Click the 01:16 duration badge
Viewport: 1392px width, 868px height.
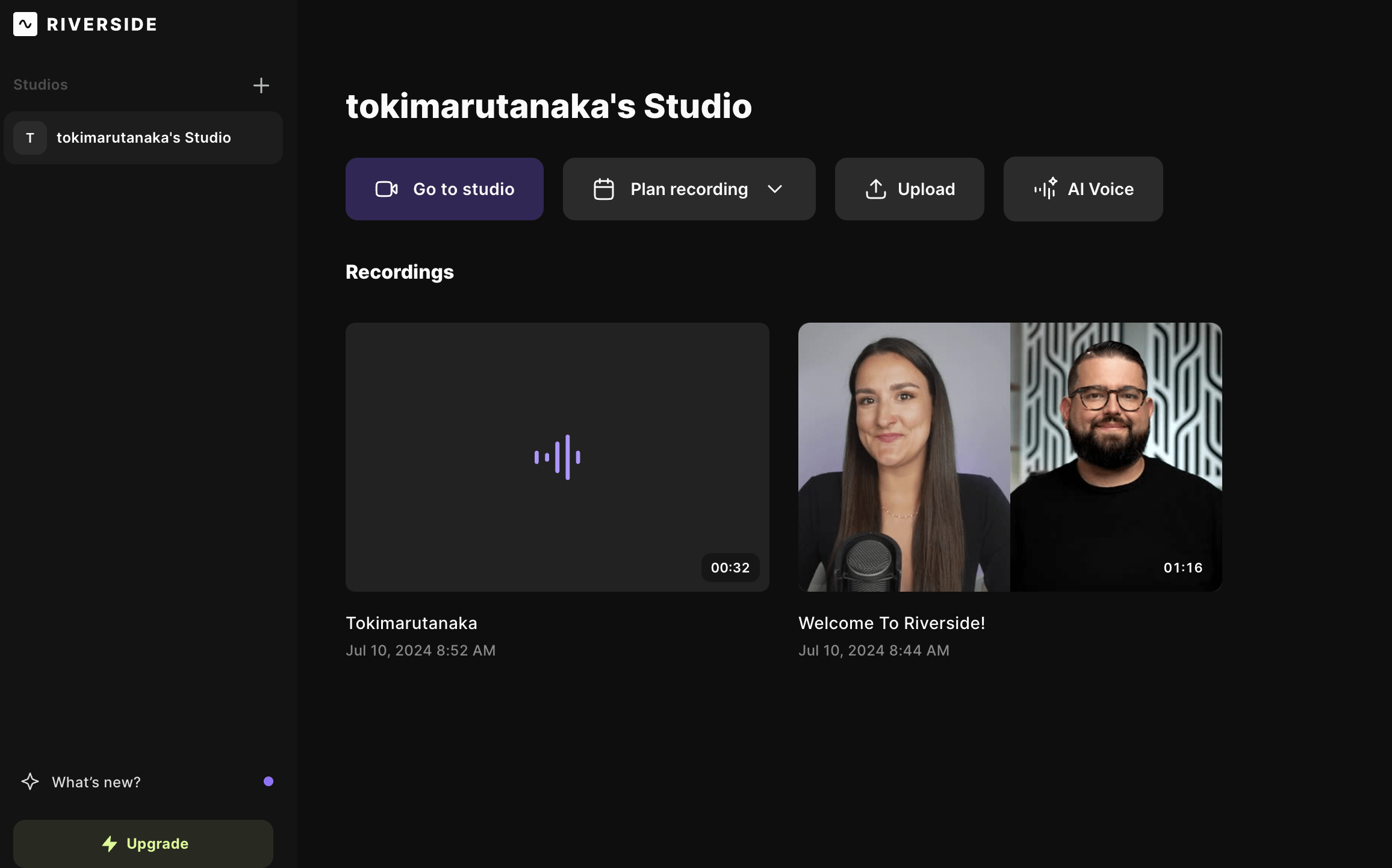tap(1183, 568)
